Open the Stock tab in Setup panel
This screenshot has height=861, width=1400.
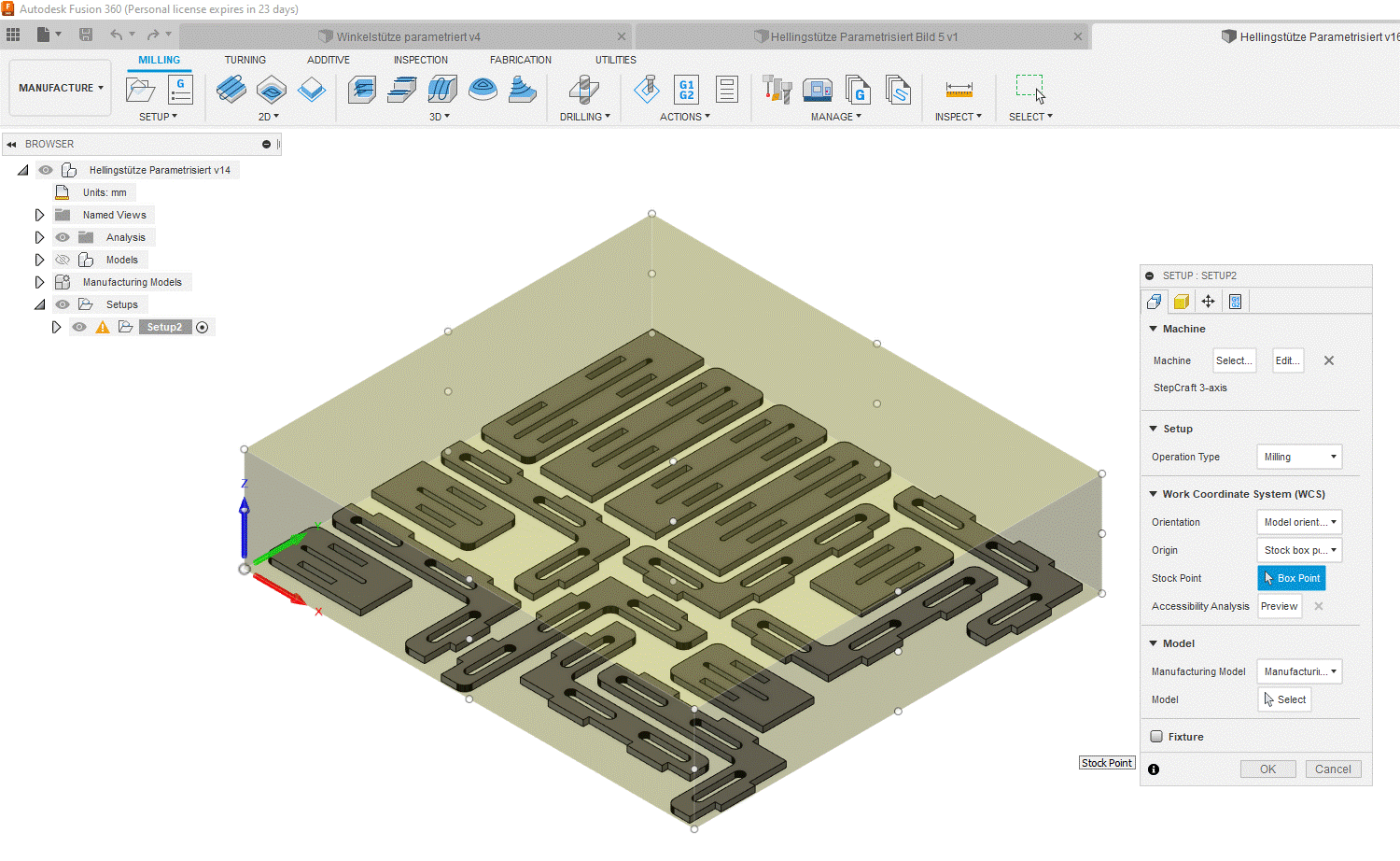pyautogui.click(x=1181, y=302)
